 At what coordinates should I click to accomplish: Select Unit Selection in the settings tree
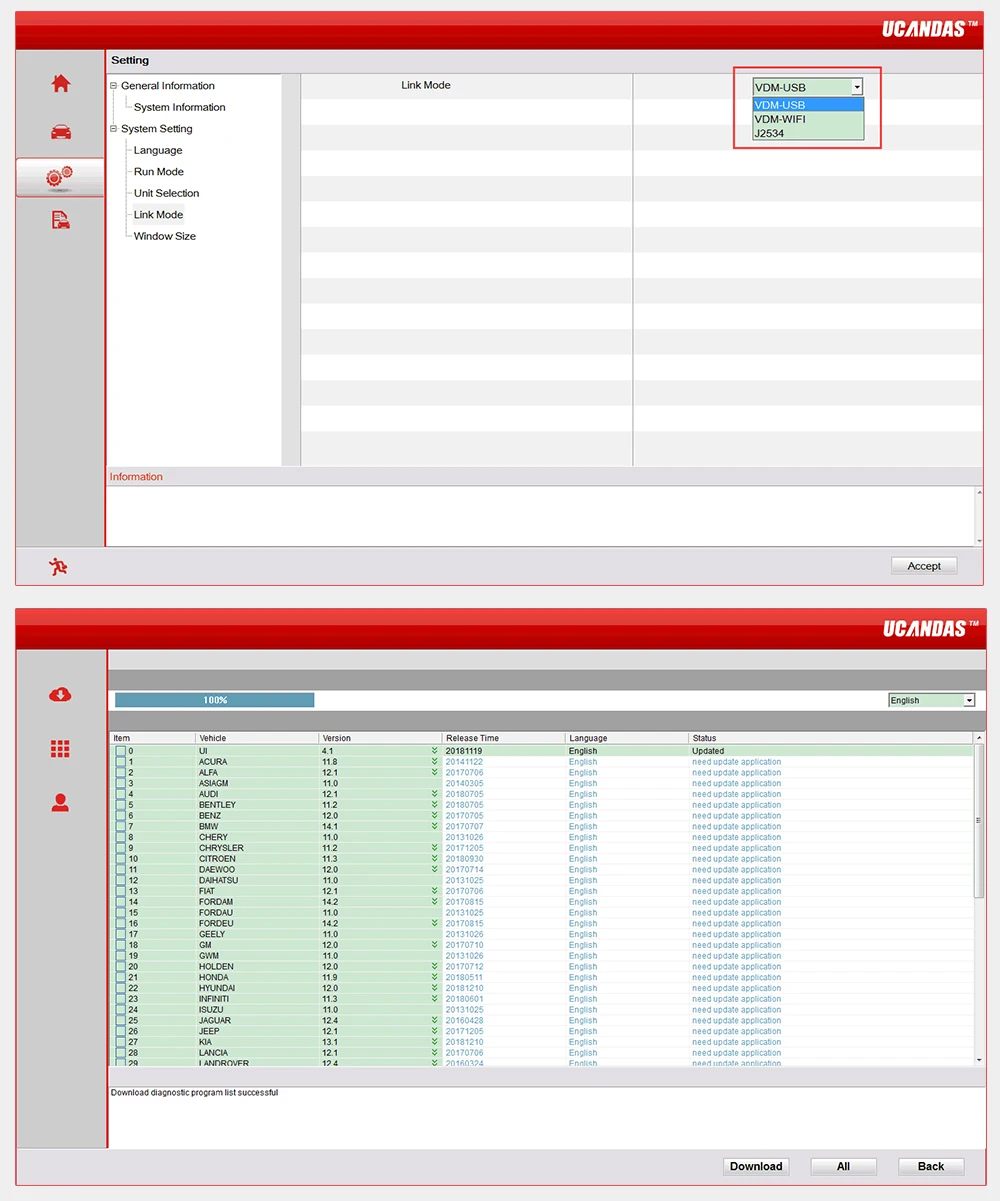pyautogui.click(x=167, y=193)
